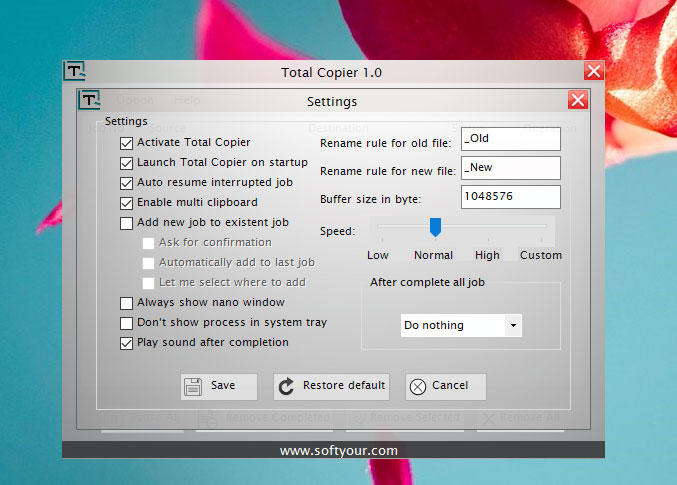The width and height of the screenshot is (677, 485).
Task: Close the Total Copier main window
Action: coord(593,71)
